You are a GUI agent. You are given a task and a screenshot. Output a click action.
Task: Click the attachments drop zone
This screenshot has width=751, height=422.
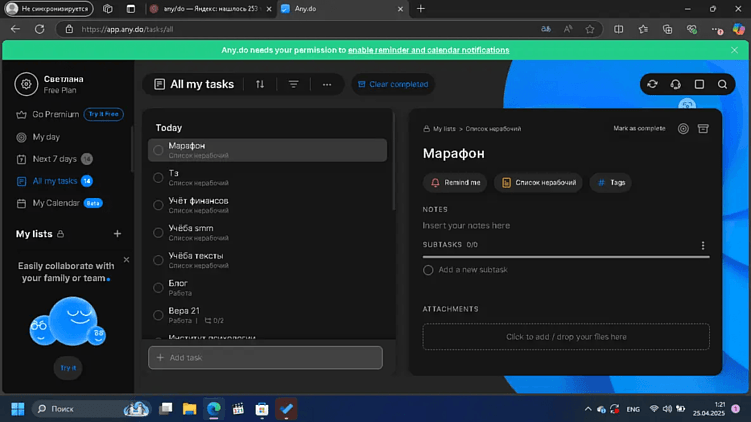pyautogui.click(x=566, y=337)
